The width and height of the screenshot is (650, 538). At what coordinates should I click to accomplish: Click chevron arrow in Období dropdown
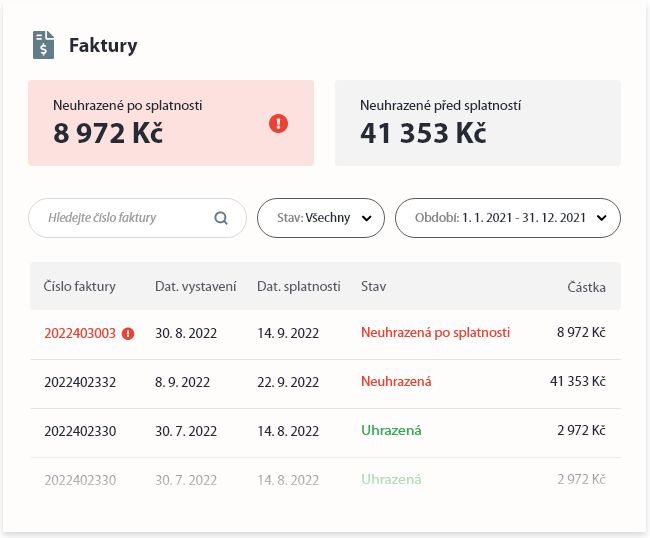[x=601, y=217]
